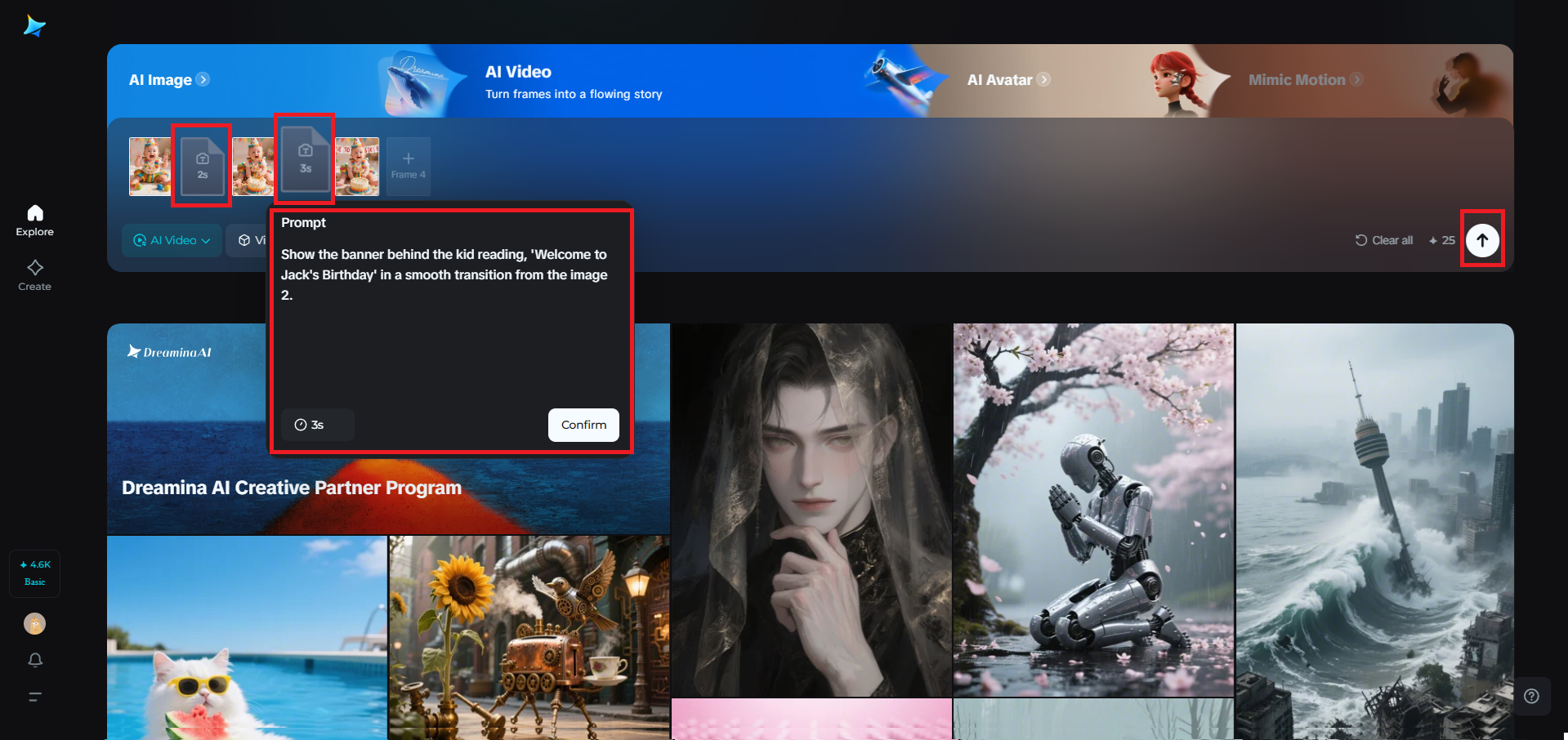View the 4.6K Basic credits badge
Screen dimensions: 1568x740
tap(34, 573)
